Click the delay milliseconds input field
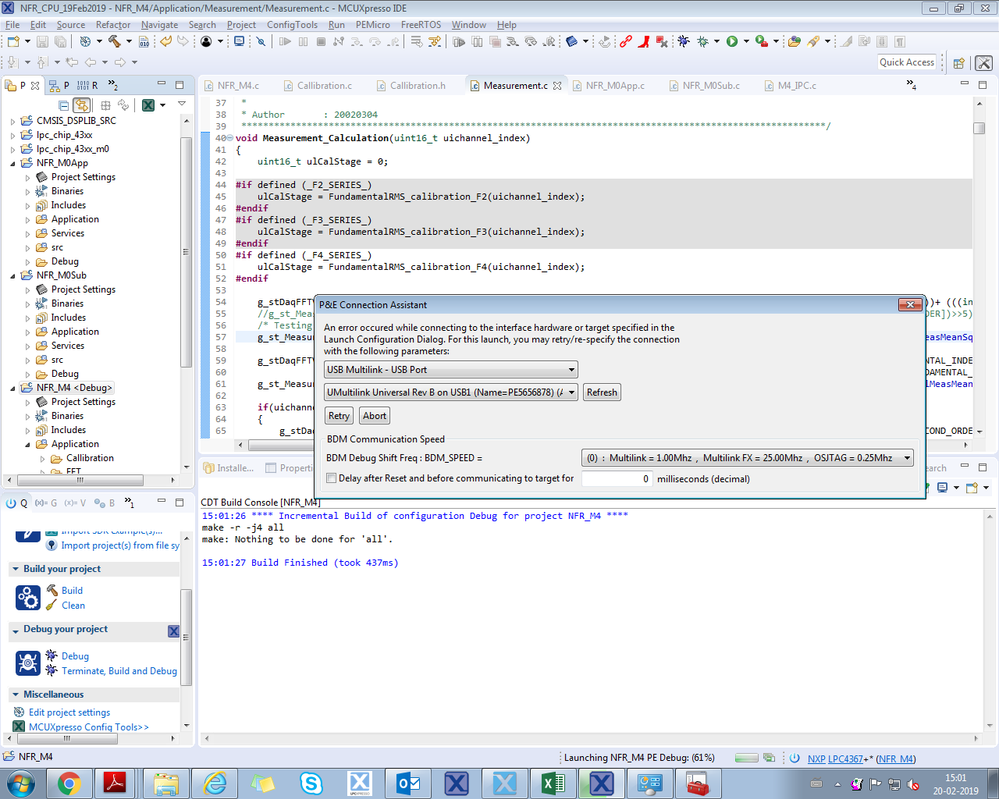 pyautogui.click(x=617, y=479)
